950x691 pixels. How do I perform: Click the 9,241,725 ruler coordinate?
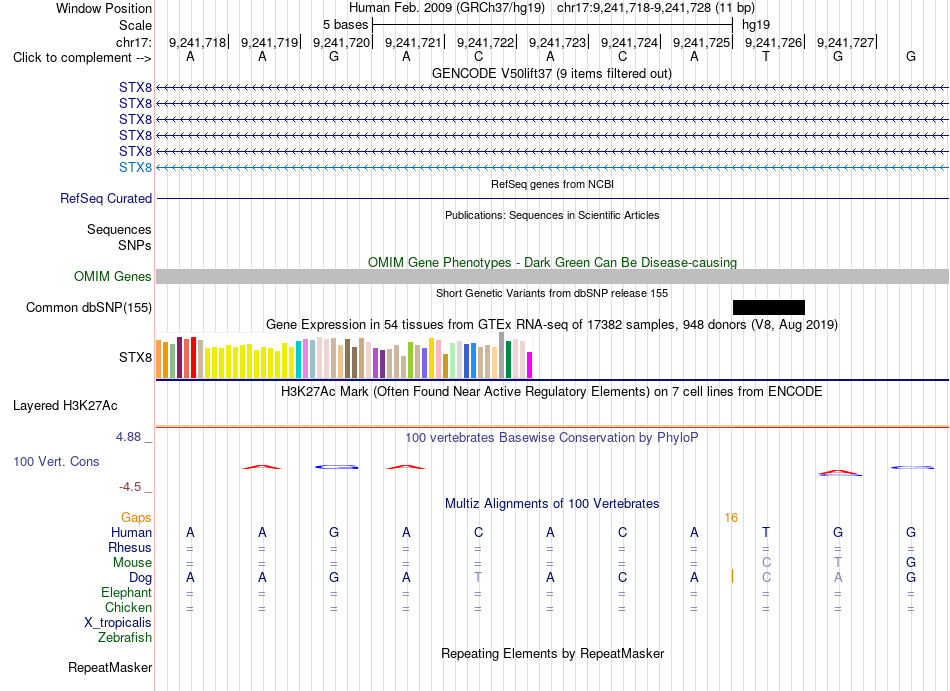701,42
